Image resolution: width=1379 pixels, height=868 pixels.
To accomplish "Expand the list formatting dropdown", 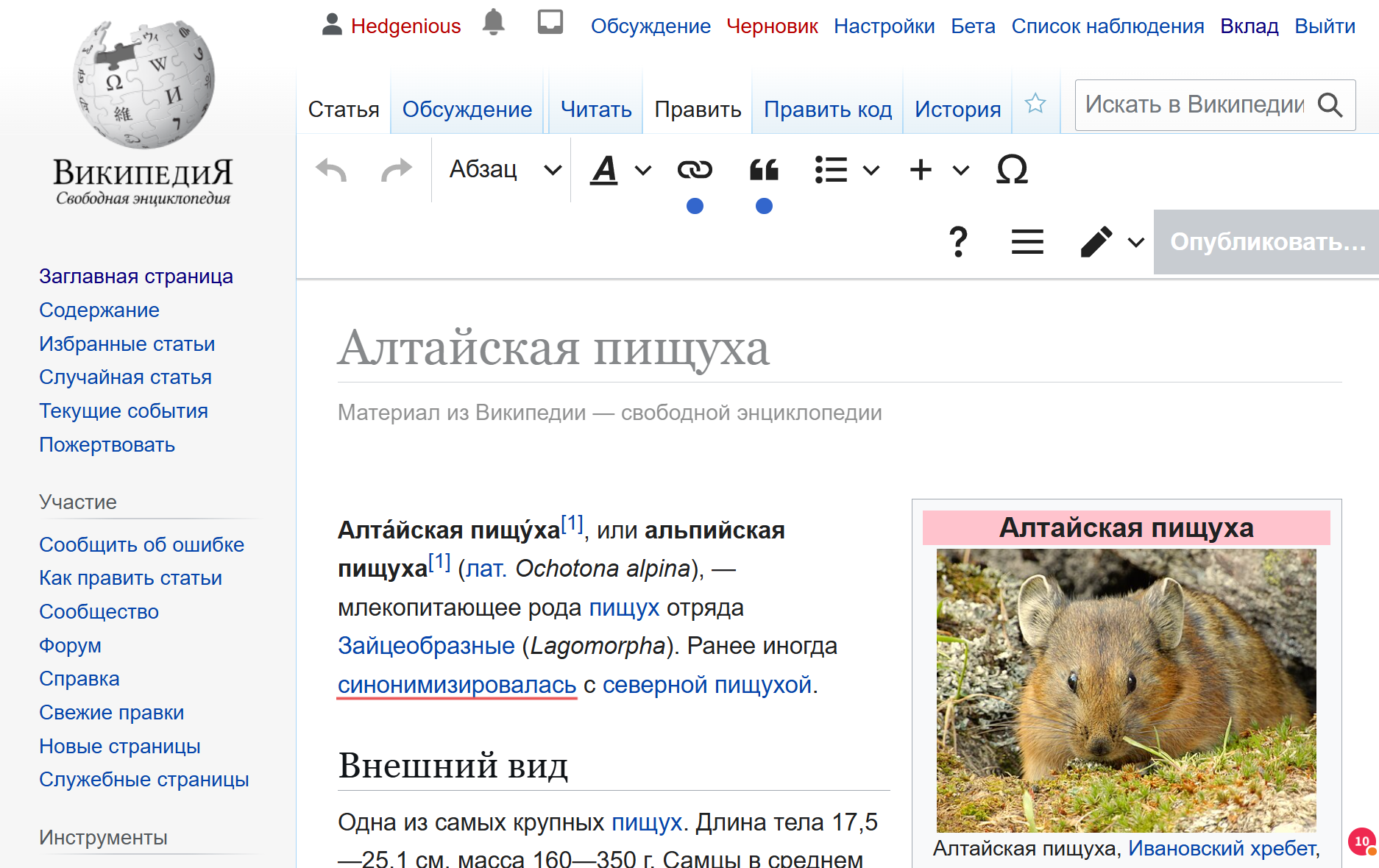I will point(846,170).
